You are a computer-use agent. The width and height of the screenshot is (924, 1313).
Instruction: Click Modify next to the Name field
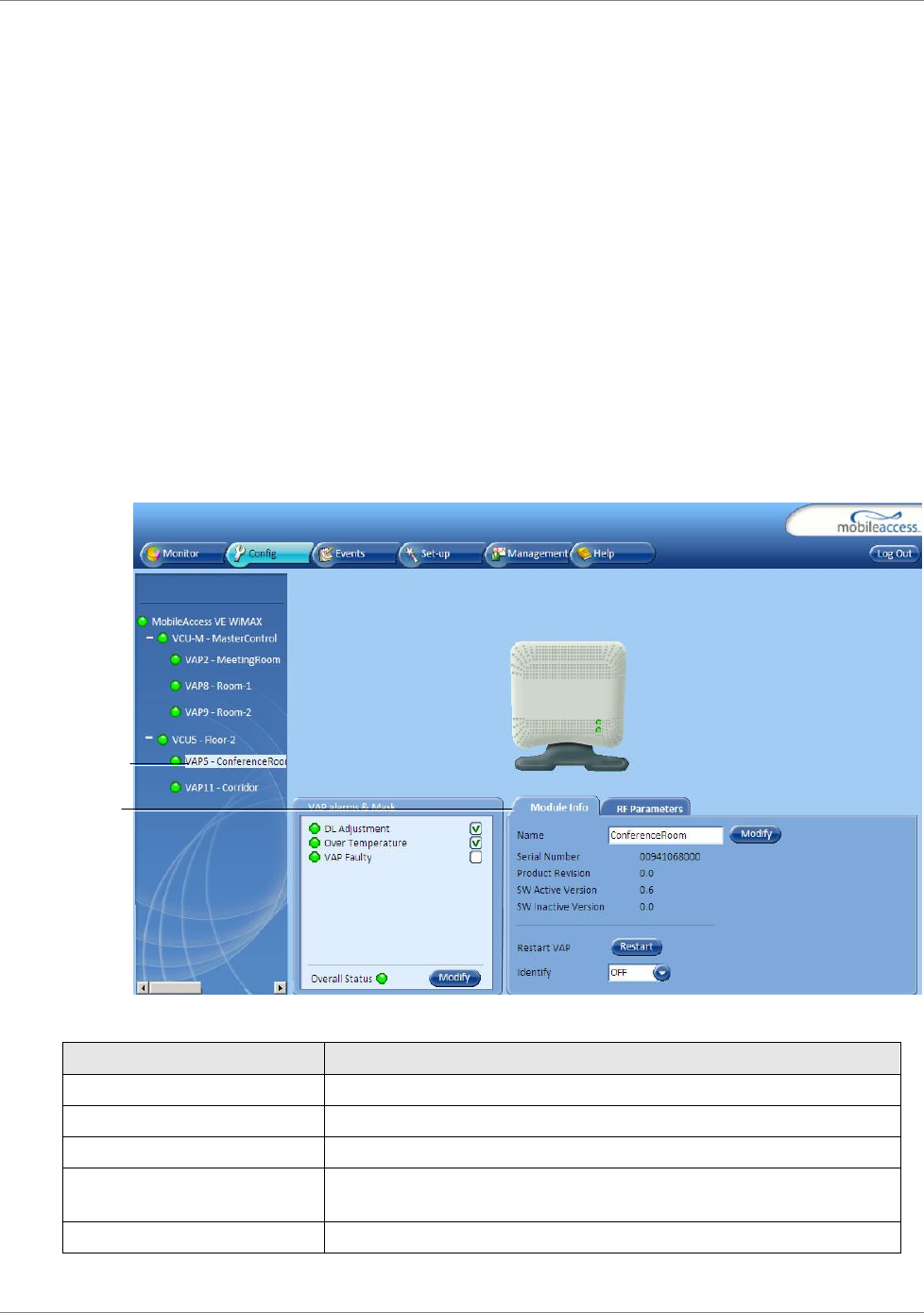[x=756, y=834]
